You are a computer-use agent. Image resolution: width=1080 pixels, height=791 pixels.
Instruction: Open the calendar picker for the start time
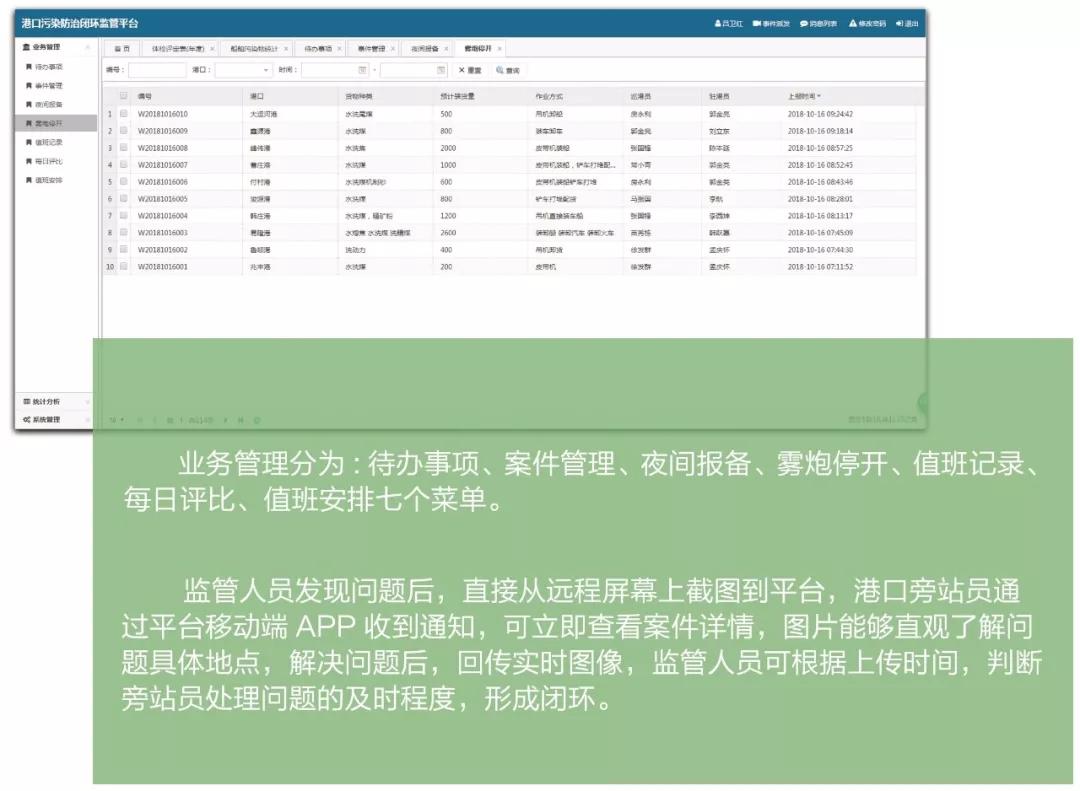click(x=362, y=70)
